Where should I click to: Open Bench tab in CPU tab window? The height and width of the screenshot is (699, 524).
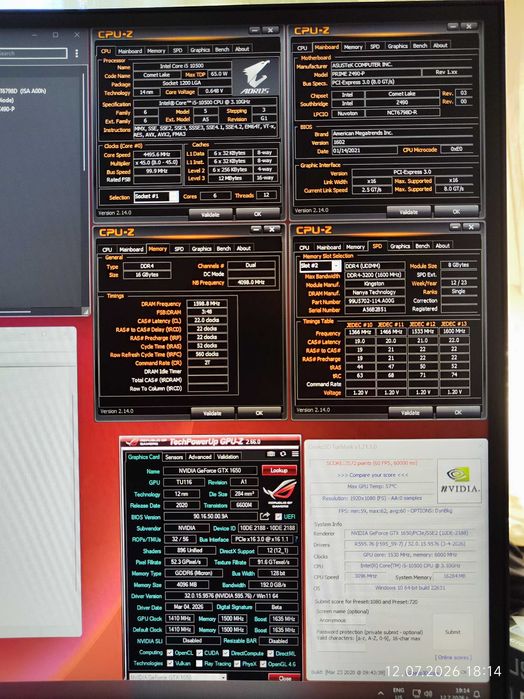pyautogui.click(x=222, y=49)
